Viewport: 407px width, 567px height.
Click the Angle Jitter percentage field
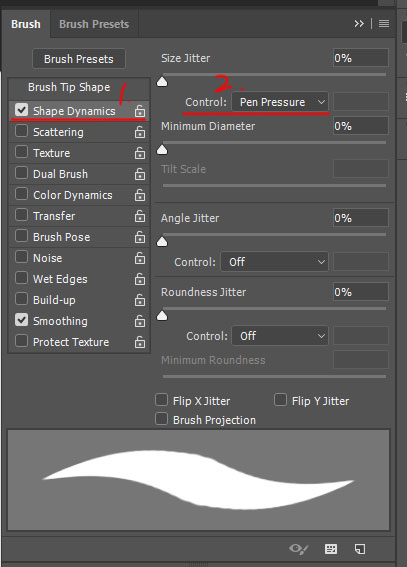point(361,218)
